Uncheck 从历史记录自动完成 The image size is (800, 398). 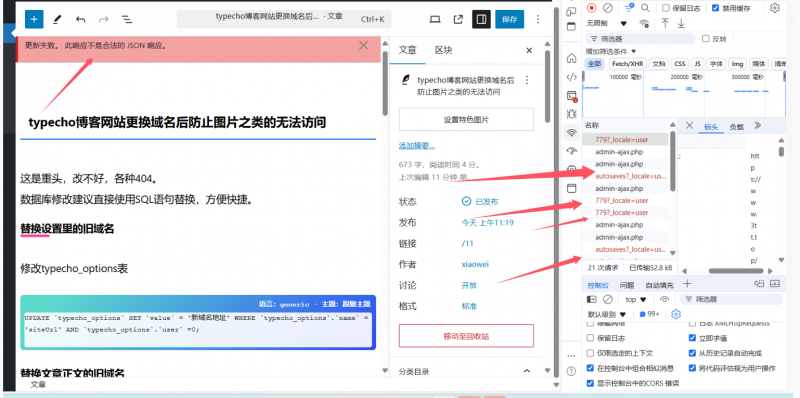click(x=692, y=353)
